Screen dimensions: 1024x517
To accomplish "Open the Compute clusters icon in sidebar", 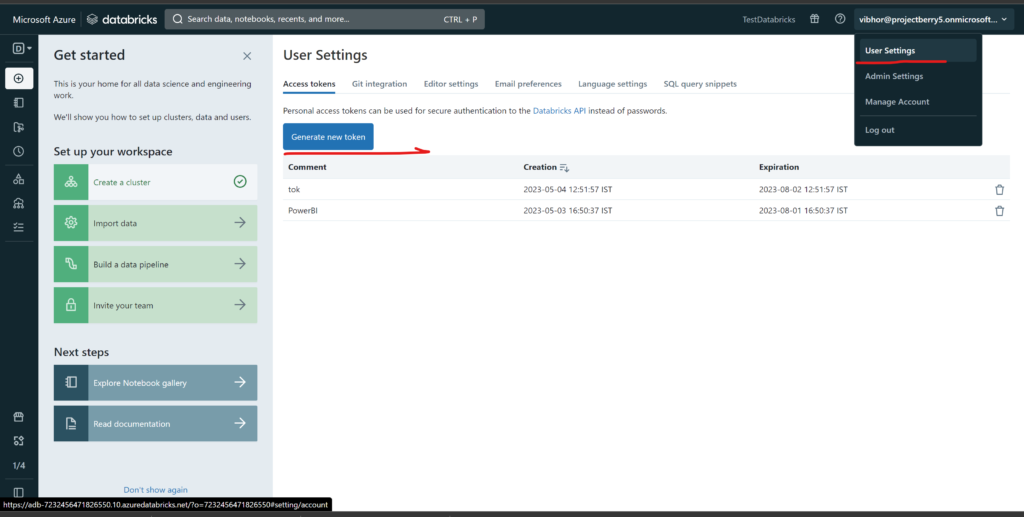I will (19, 203).
